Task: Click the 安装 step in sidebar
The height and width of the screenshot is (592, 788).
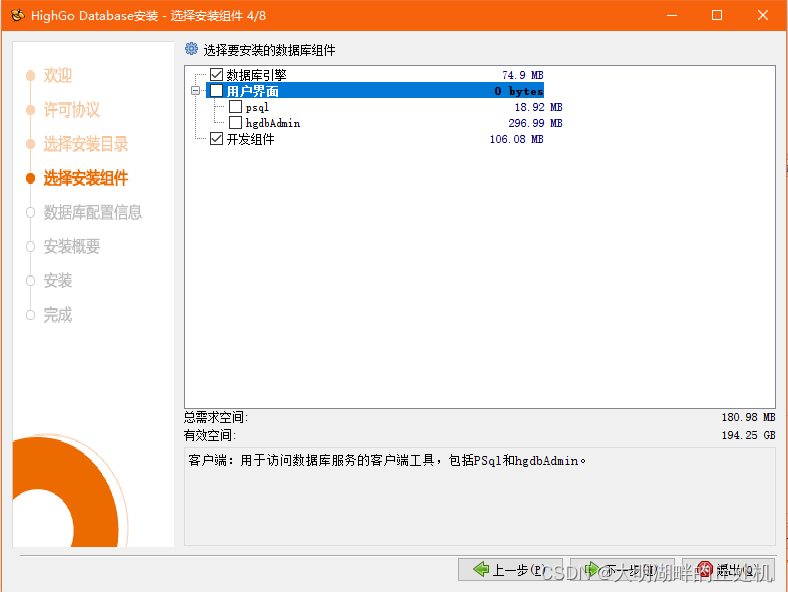Action: (57, 280)
